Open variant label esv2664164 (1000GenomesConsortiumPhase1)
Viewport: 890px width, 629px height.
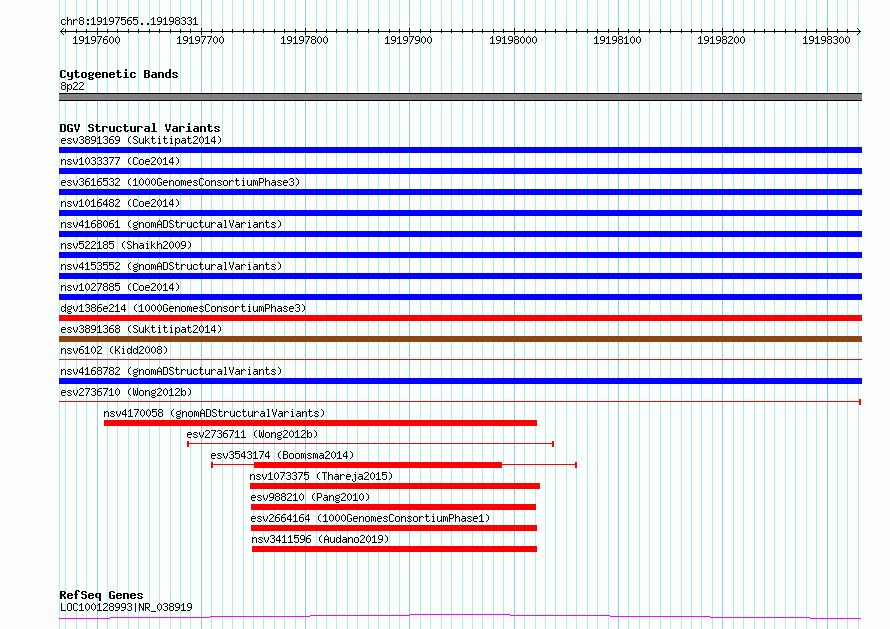[370, 518]
